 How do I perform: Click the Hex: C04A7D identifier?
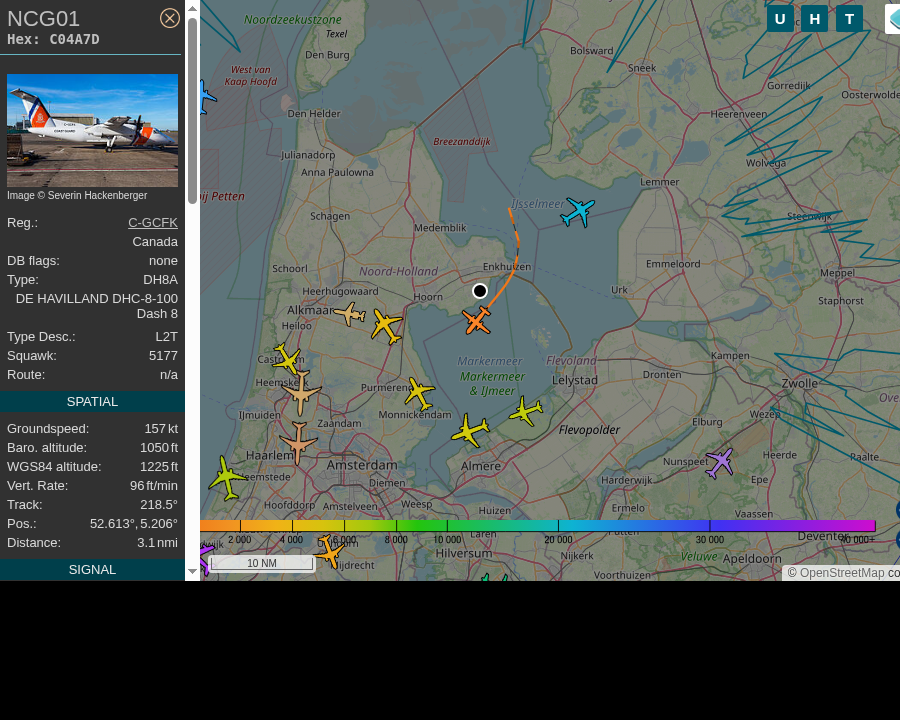53,40
